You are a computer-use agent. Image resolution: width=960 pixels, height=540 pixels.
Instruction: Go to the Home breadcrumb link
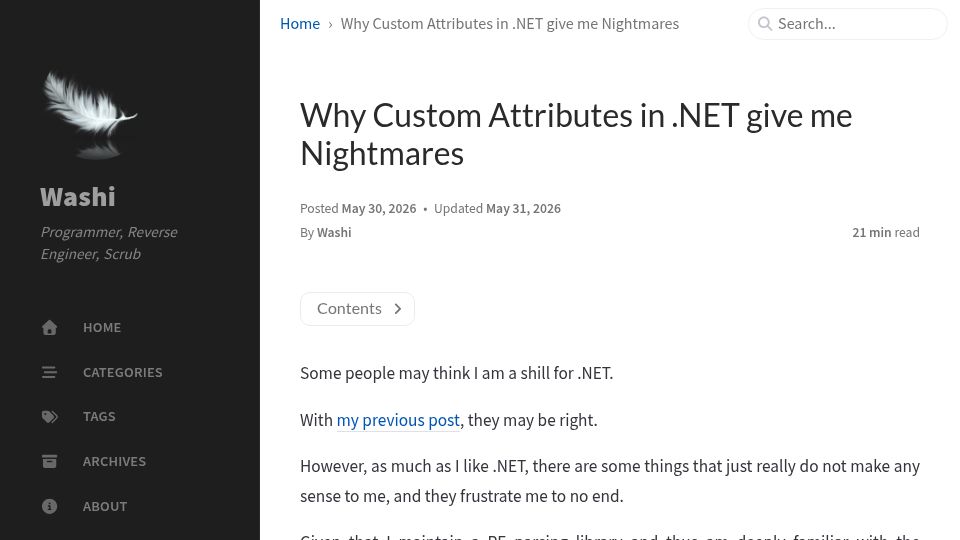pyautogui.click(x=300, y=24)
